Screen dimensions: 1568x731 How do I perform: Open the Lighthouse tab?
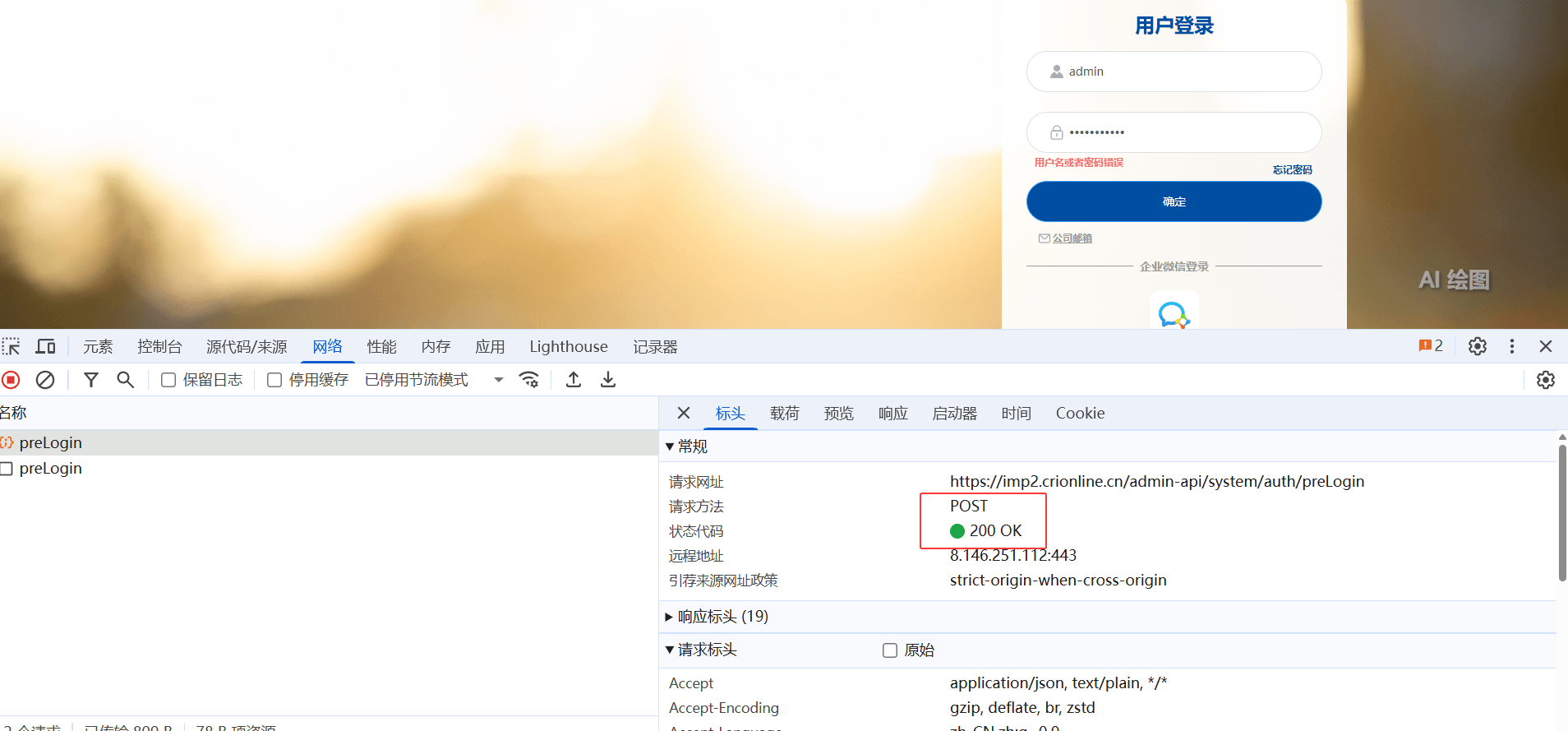[x=569, y=347]
